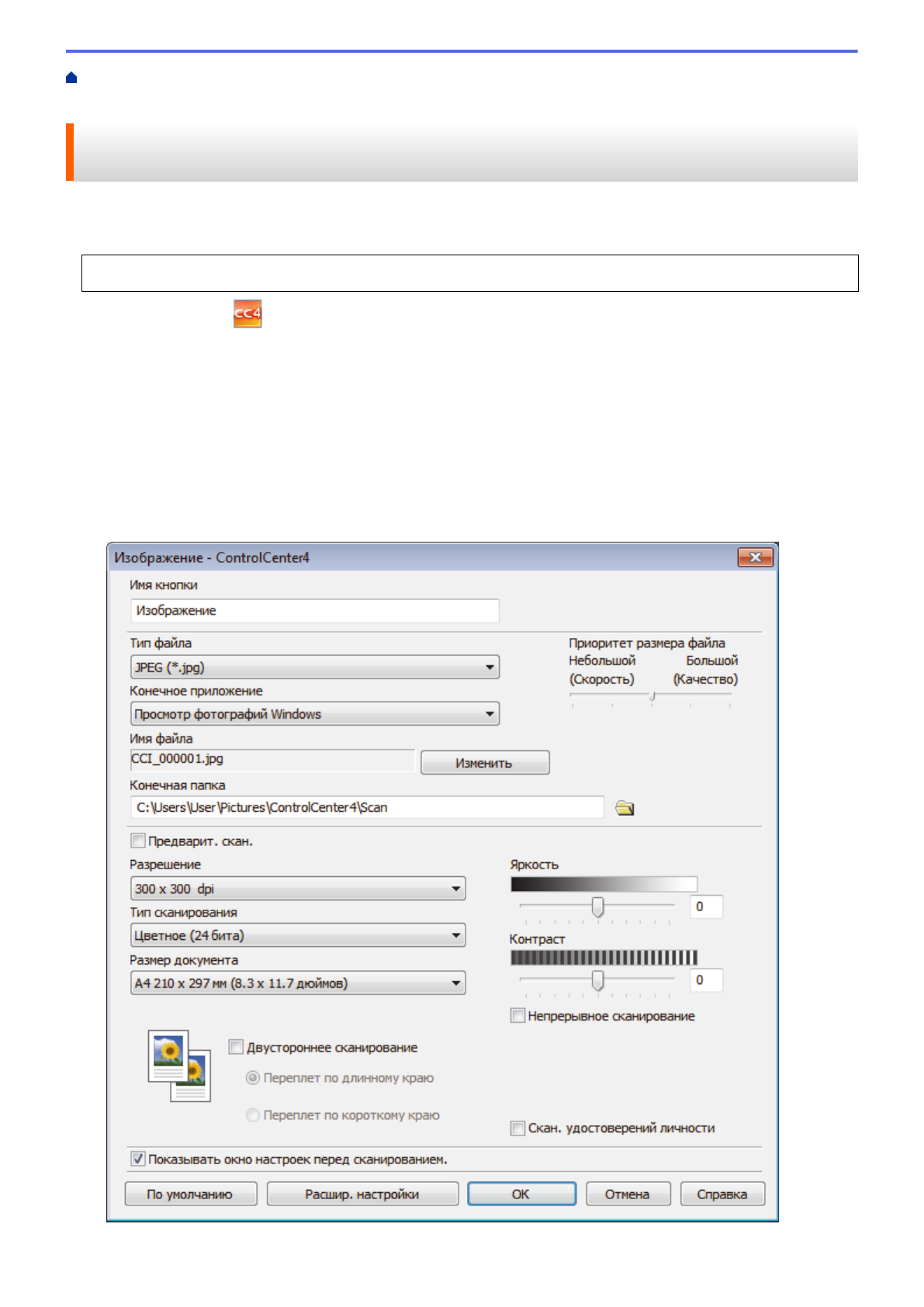Open the Тип файла JPEG dropdown
924x1307 pixels.
(x=314, y=667)
